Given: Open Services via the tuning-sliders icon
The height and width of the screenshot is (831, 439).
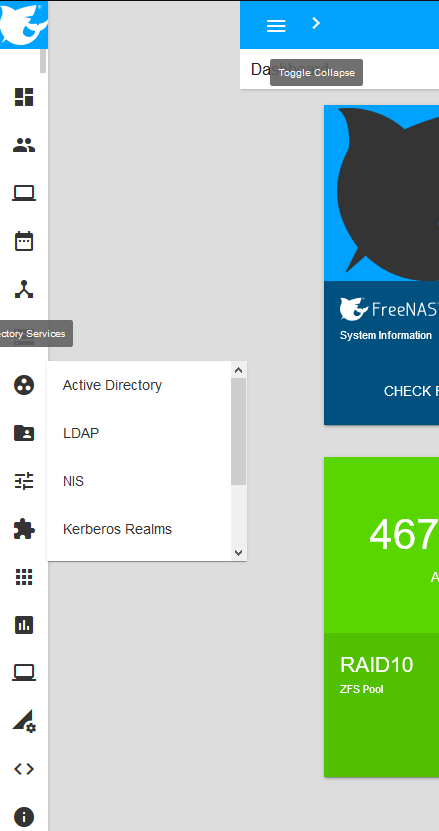Looking at the screenshot, I should coord(24,481).
